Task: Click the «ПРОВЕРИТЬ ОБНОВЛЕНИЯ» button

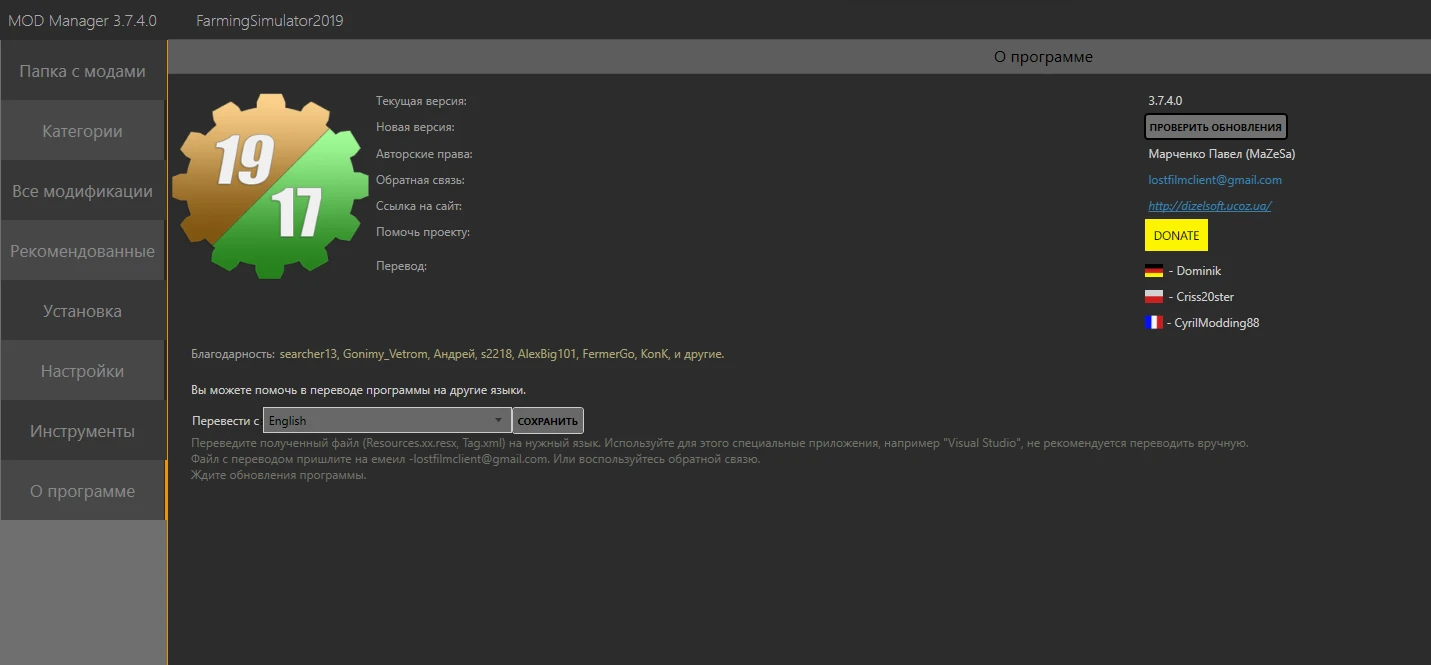Action: (x=1215, y=126)
